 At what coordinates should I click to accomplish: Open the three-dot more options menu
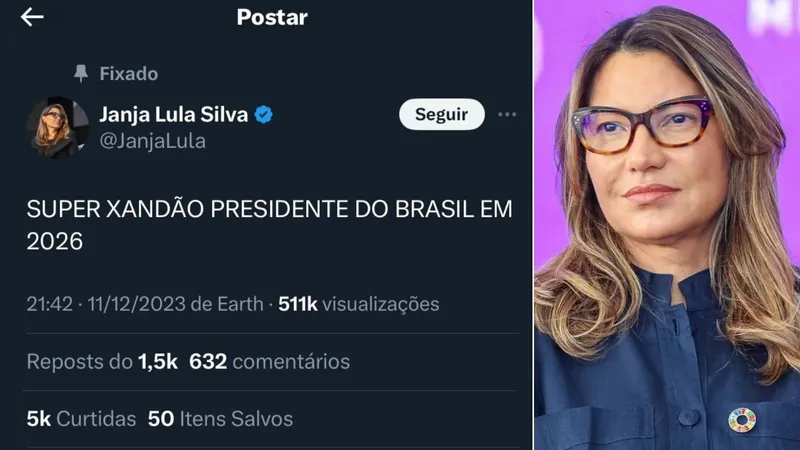coord(507,114)
